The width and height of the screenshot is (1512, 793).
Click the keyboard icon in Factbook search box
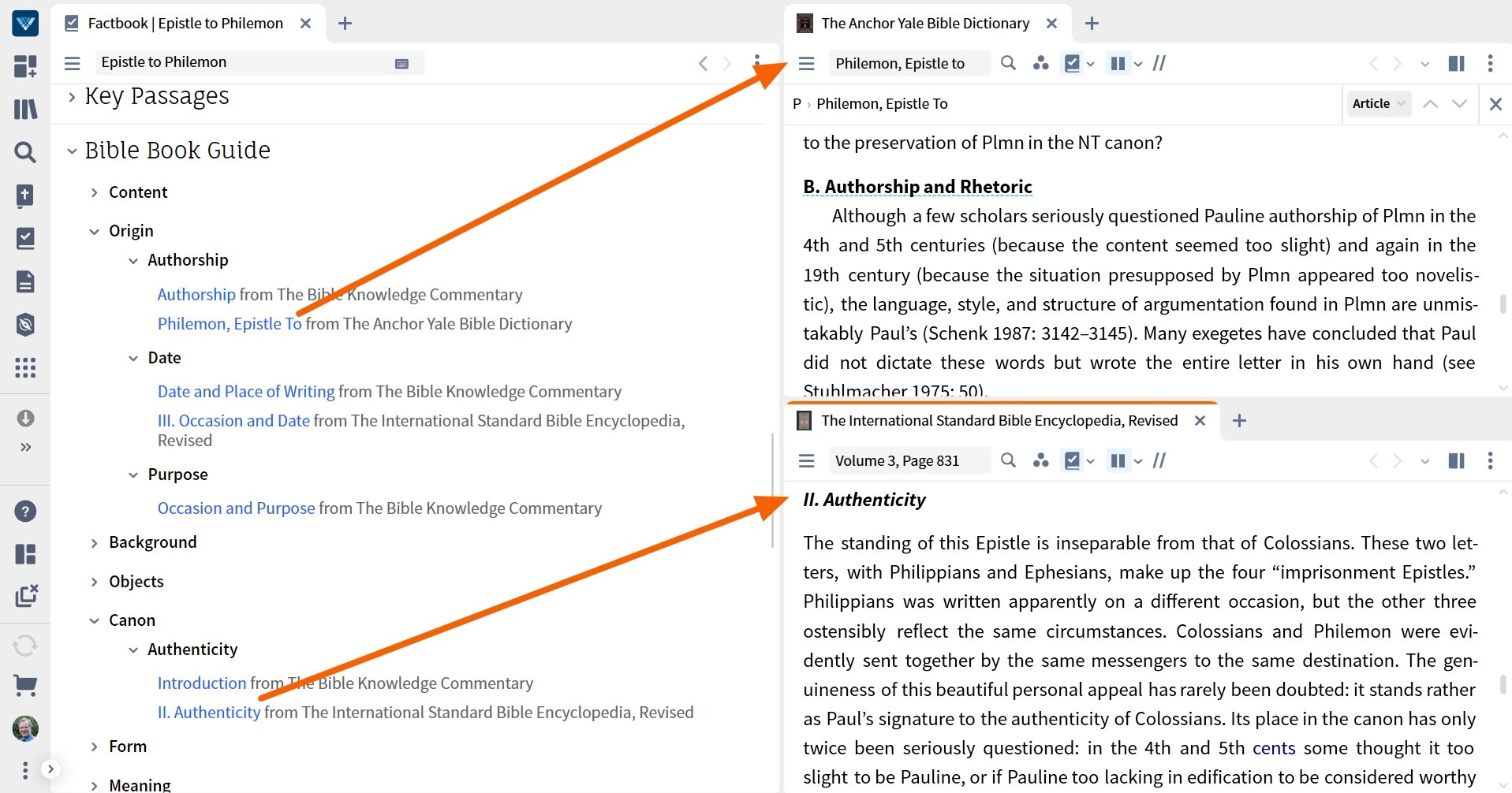(401, 63)
